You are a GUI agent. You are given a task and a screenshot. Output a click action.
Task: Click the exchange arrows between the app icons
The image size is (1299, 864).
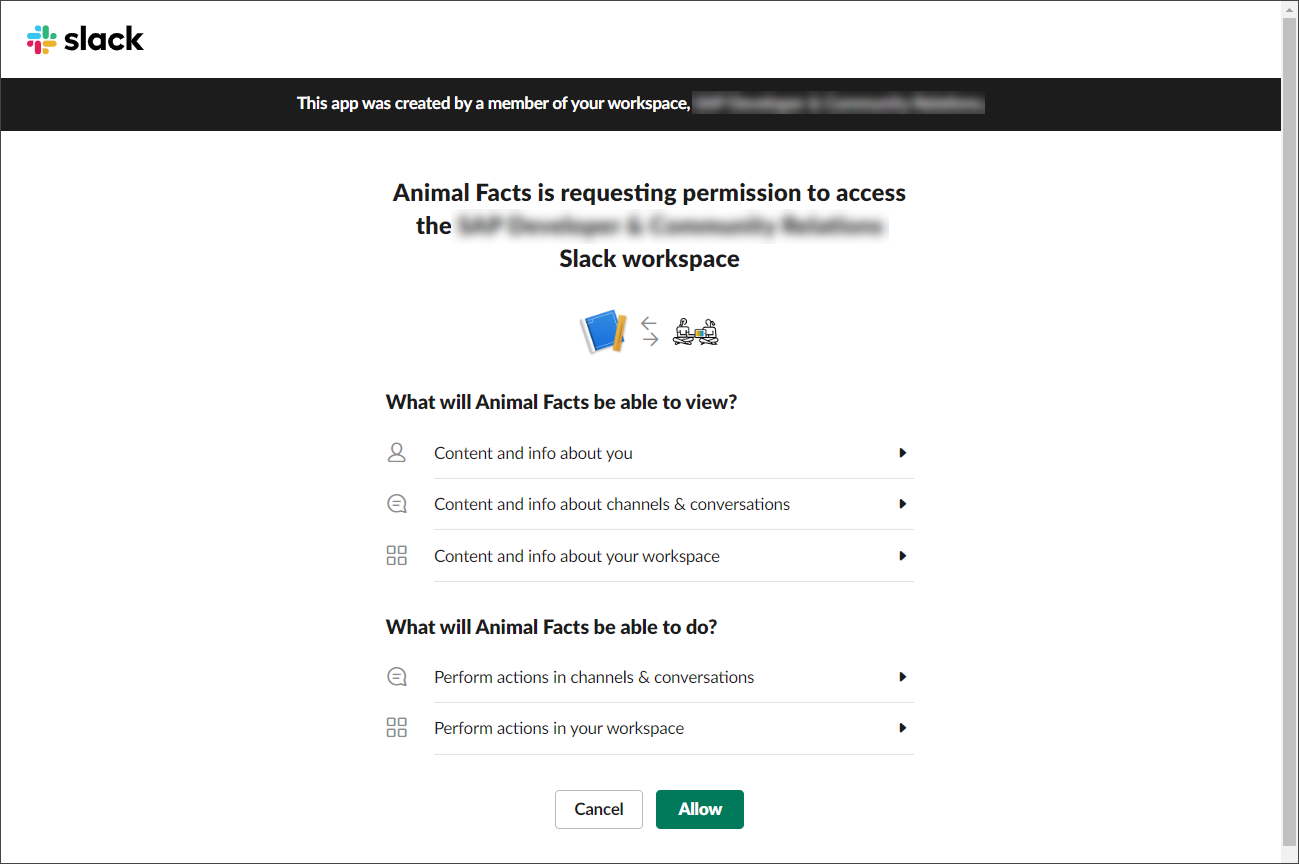pyautogui.click(x=650, y=331)
